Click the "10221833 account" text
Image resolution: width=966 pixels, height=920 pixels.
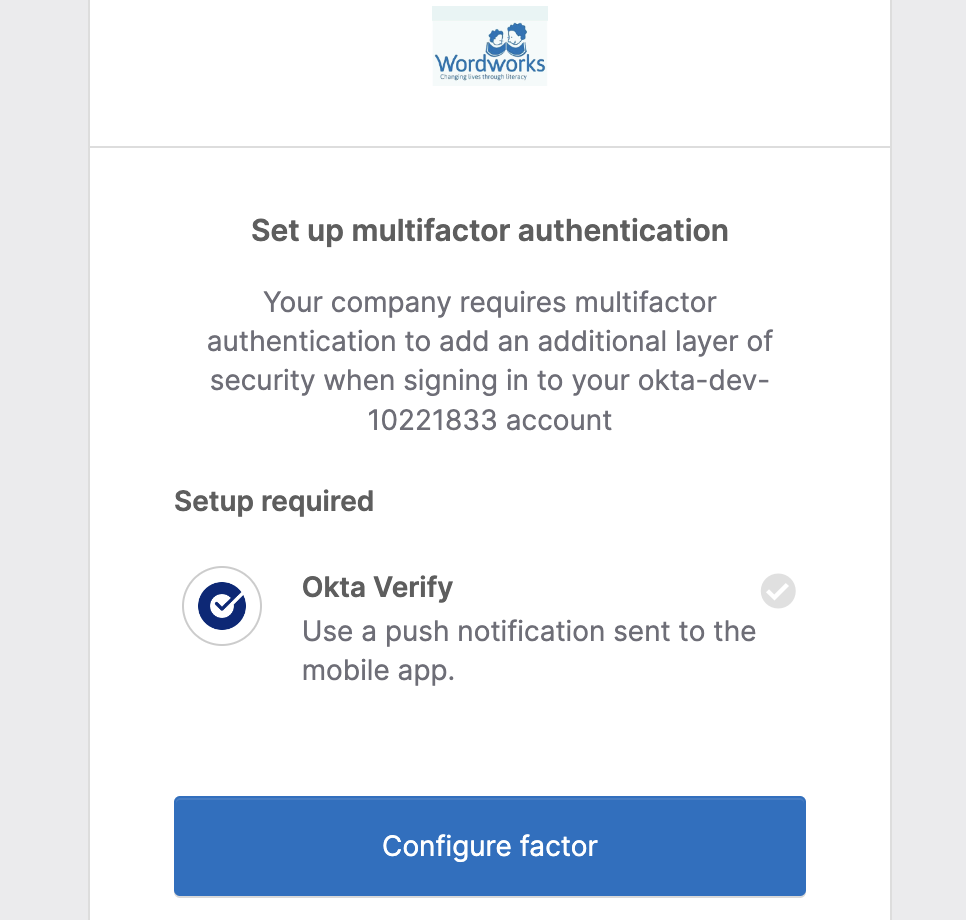pos(489,420)
